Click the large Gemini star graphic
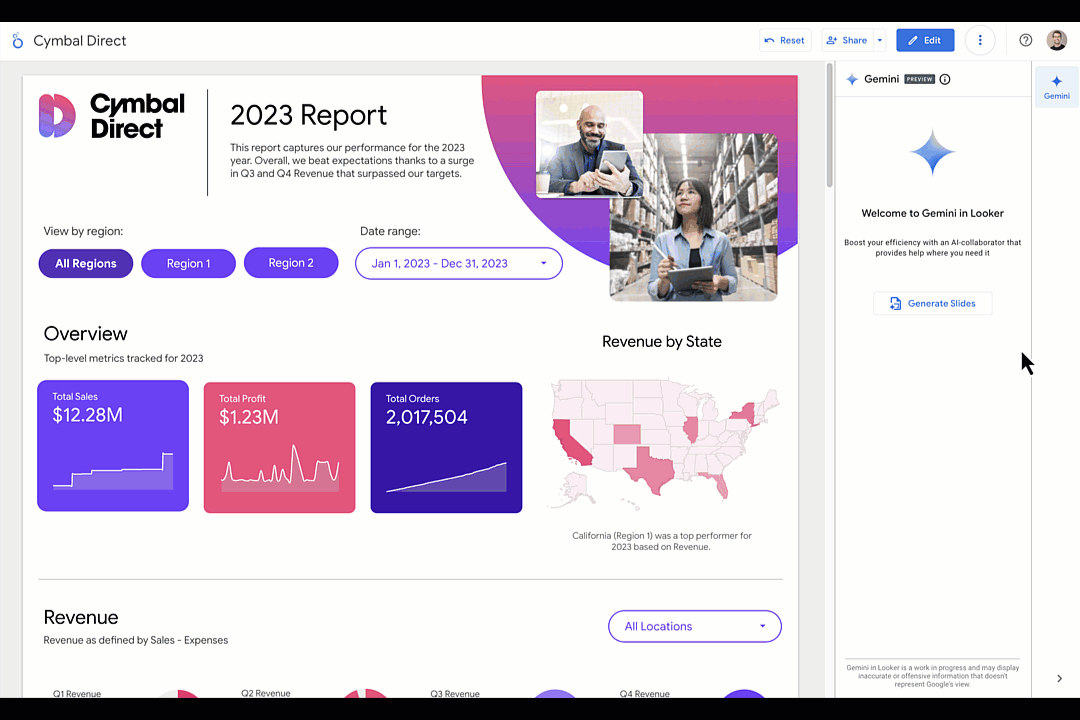 click(933, 152)
